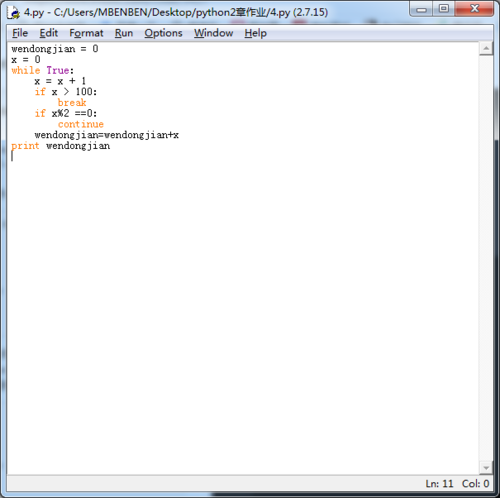Click the 'print' keyword
This screenshot has height=498, width=500.
click(x=25, y=146)
